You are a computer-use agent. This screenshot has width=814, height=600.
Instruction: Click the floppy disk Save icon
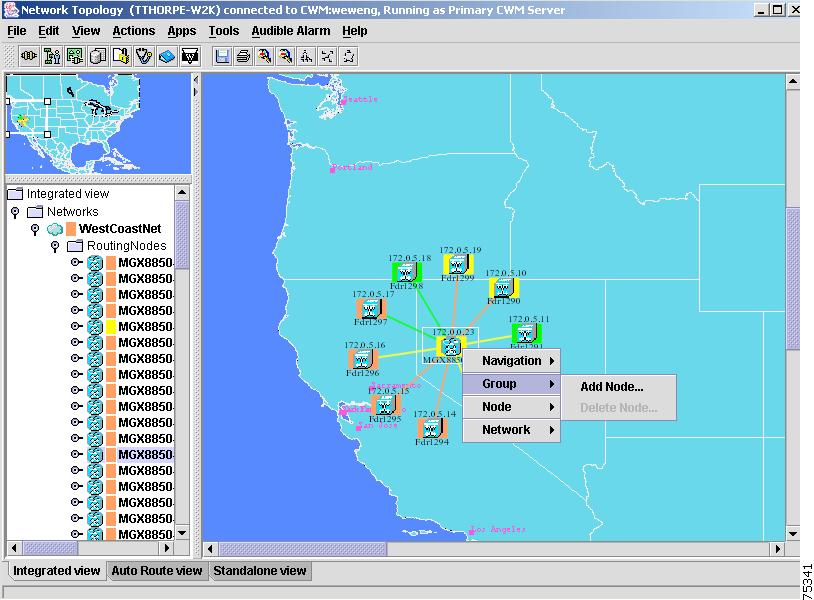tap(222, 56)
